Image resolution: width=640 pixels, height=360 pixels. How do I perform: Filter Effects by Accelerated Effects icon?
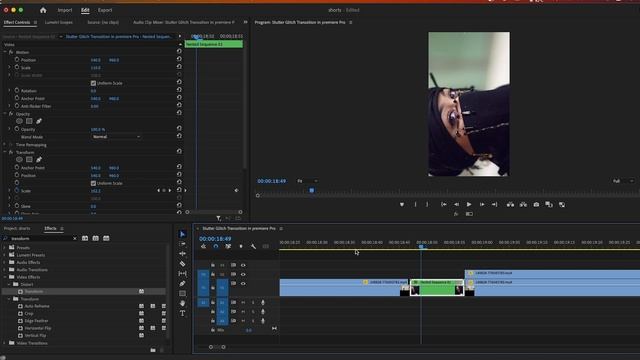[x=85, y=238]
